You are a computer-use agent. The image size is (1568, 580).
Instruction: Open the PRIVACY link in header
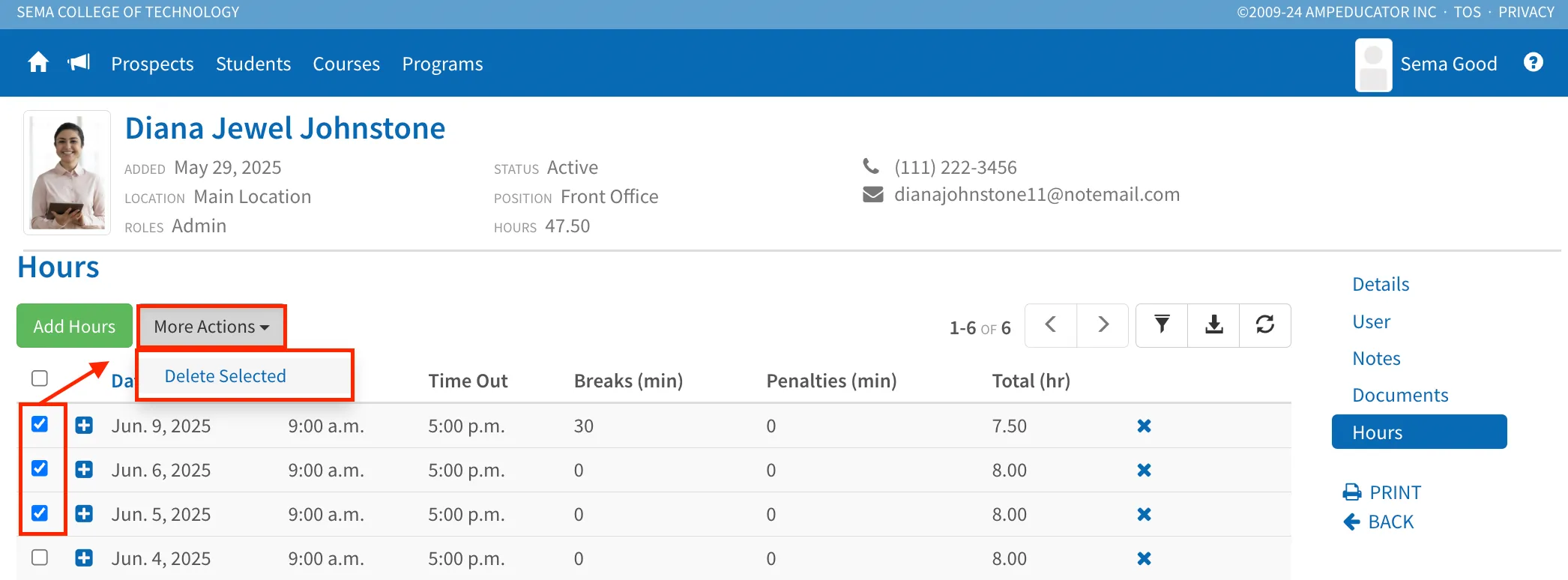click(x=1526, y=12)
